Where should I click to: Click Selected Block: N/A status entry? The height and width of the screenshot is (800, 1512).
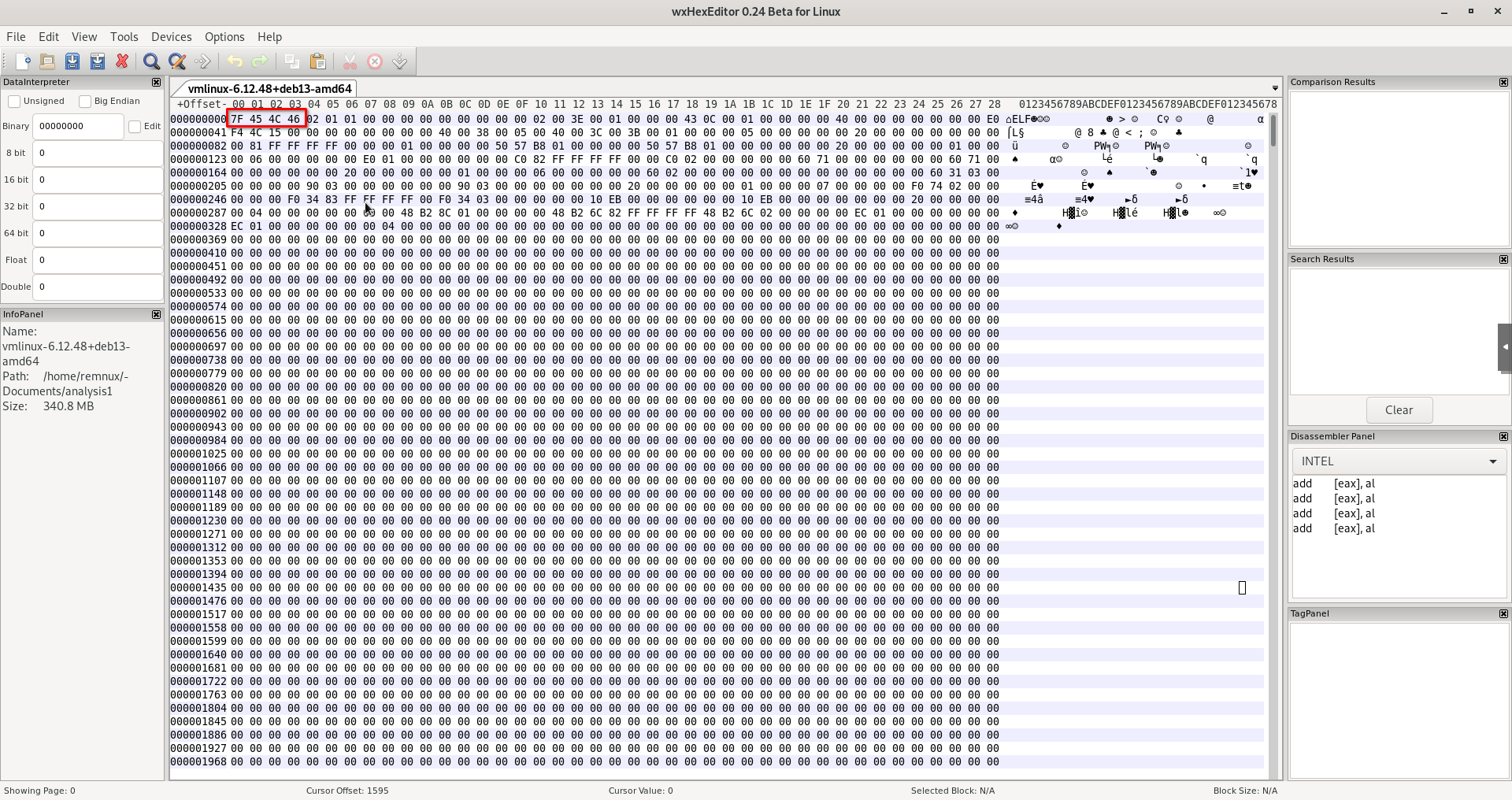[x=953, y=791]
